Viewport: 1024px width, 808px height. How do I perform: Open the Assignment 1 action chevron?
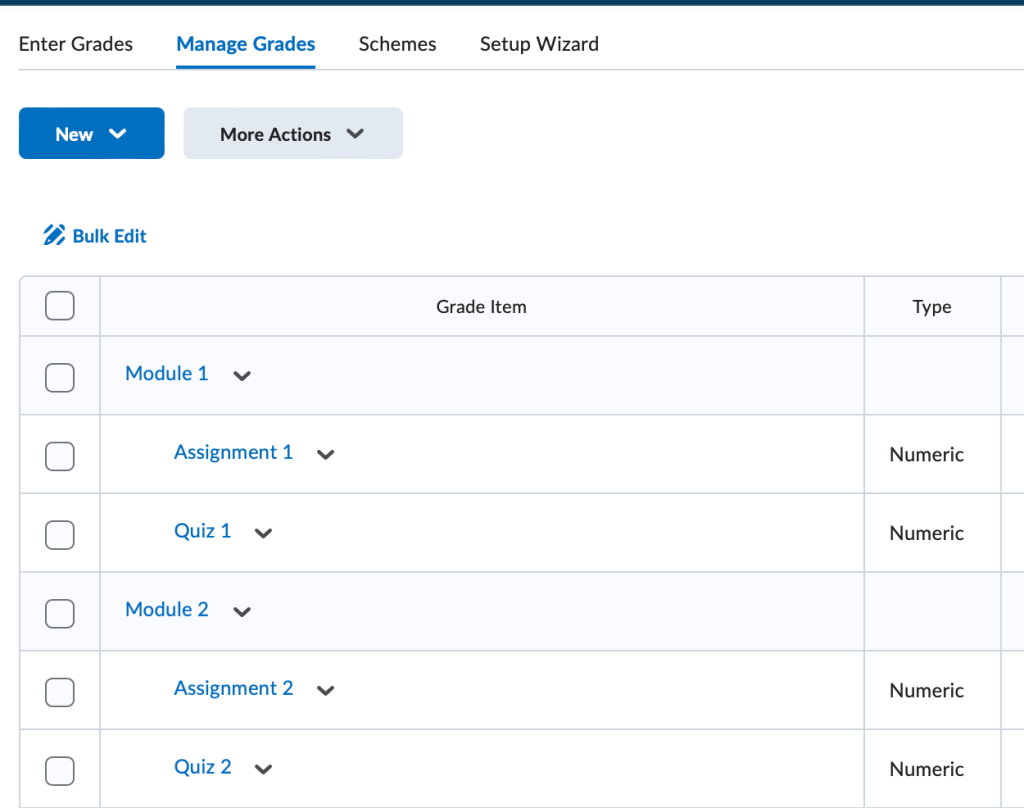[x=324, y=454]
